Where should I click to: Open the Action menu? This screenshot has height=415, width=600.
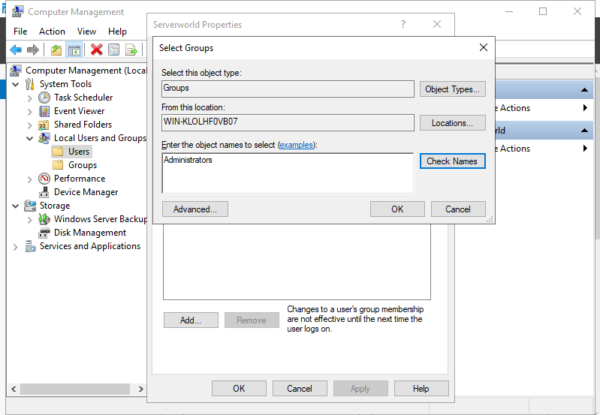[52, 31]
